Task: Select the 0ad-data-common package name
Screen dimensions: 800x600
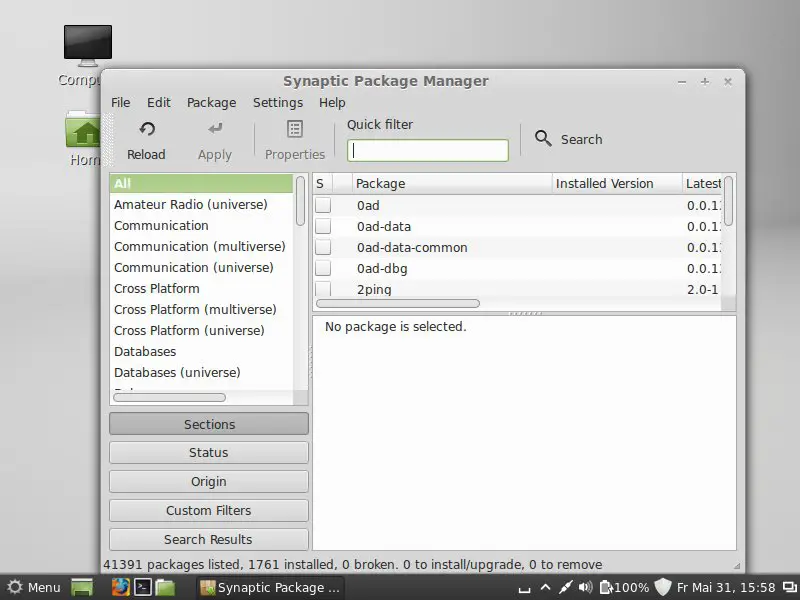Action: tap(412, 247)
